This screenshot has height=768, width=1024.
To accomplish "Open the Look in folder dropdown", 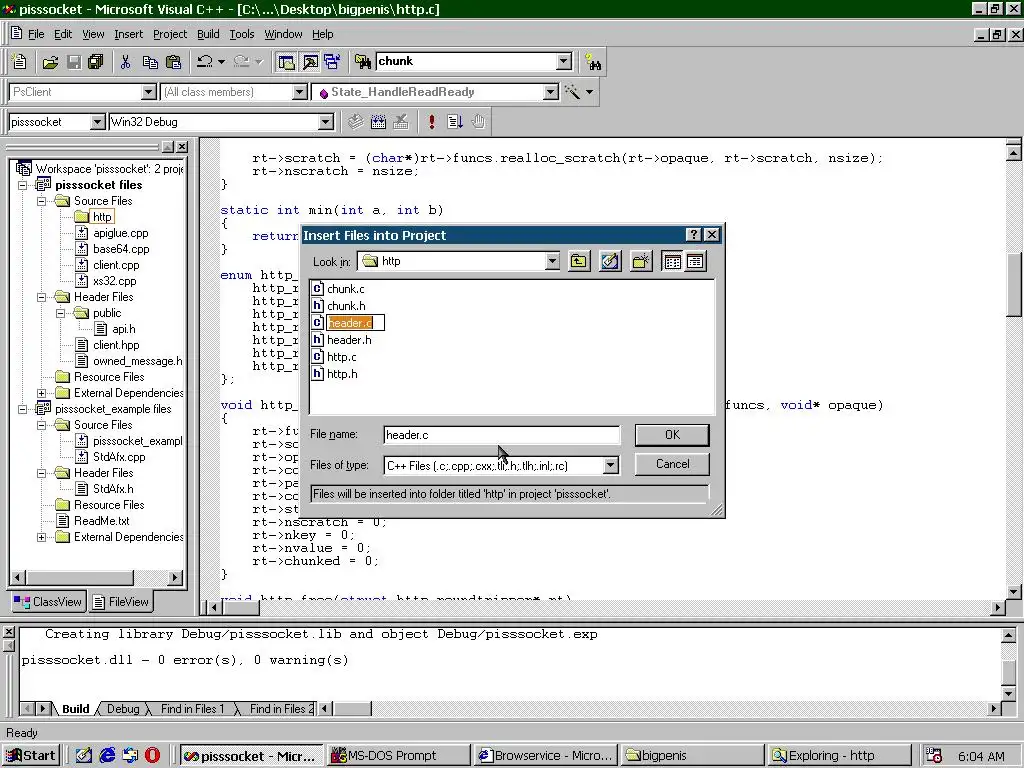I will click(x=552, y=262).
